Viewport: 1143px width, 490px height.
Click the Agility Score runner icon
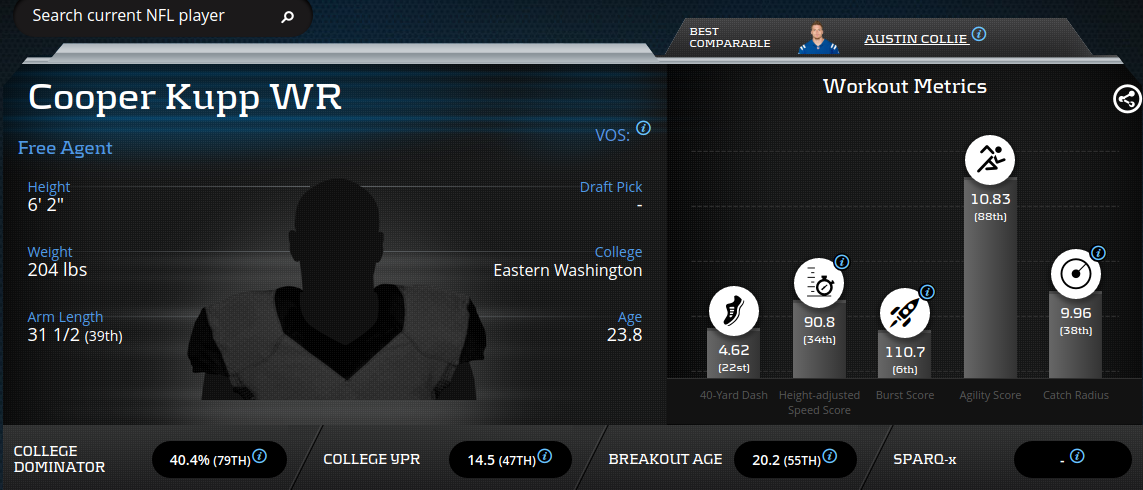tap(990, 159)
